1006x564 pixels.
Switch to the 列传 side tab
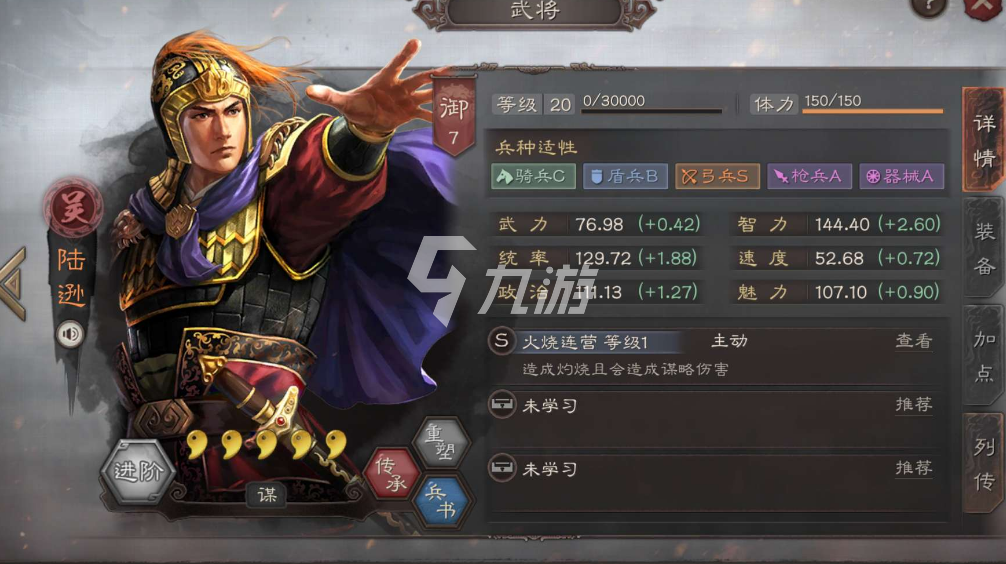tap(983, 463)
